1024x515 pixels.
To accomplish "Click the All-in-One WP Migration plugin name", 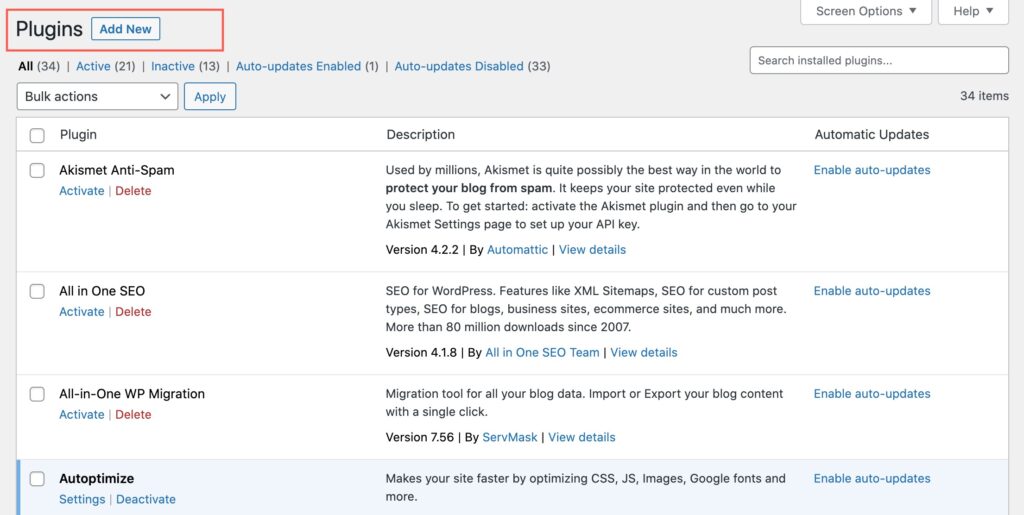I will click(x=132, y=394).
